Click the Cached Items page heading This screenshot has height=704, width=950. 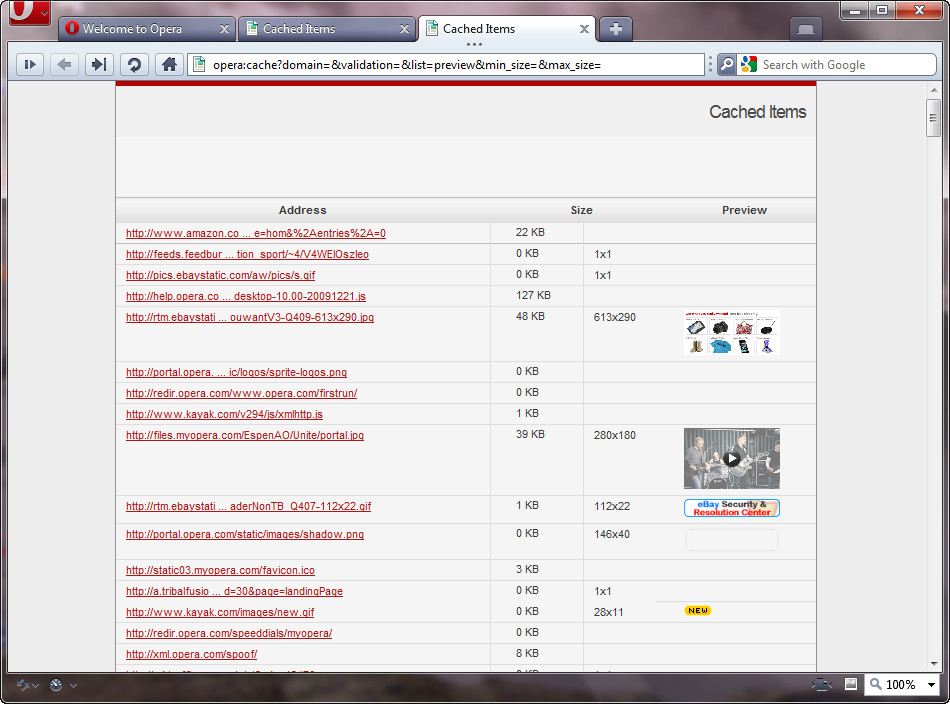click(x=757, y=112)
